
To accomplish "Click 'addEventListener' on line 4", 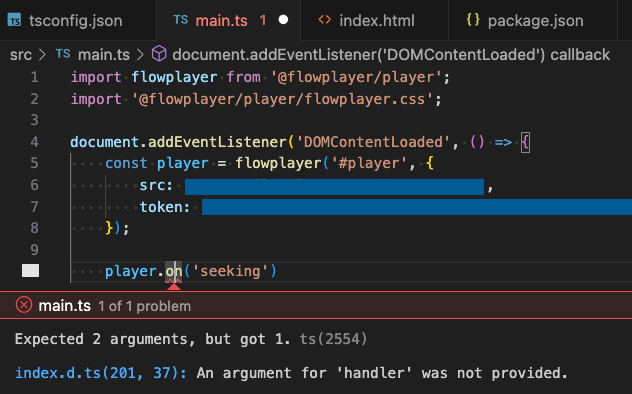I will (217, 142).
